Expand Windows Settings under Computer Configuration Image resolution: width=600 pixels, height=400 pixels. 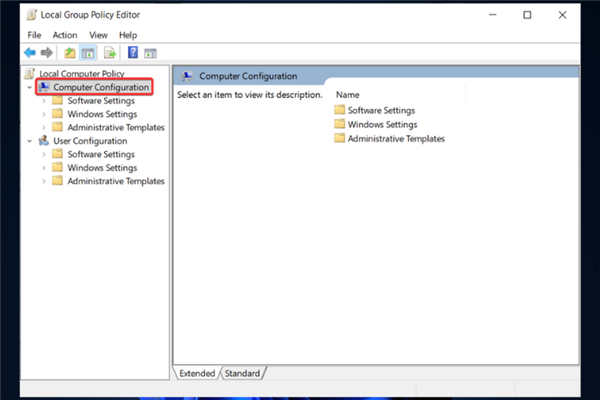click(x=44, y=114)
